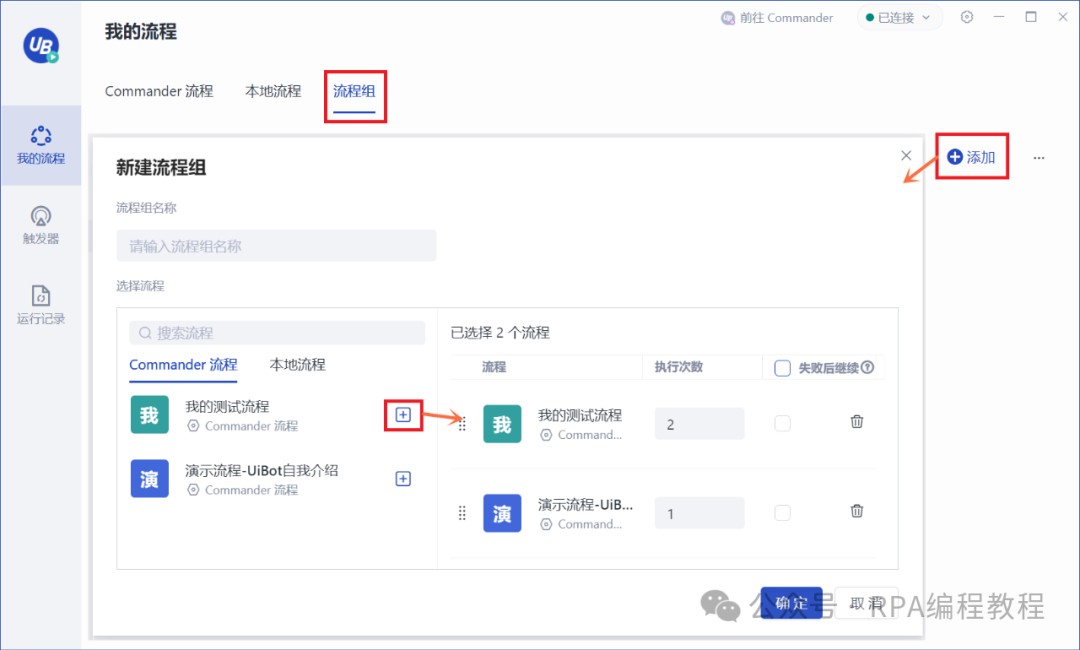
Task: Close the 新建流程组 dialog
Action: pos(906,156)
